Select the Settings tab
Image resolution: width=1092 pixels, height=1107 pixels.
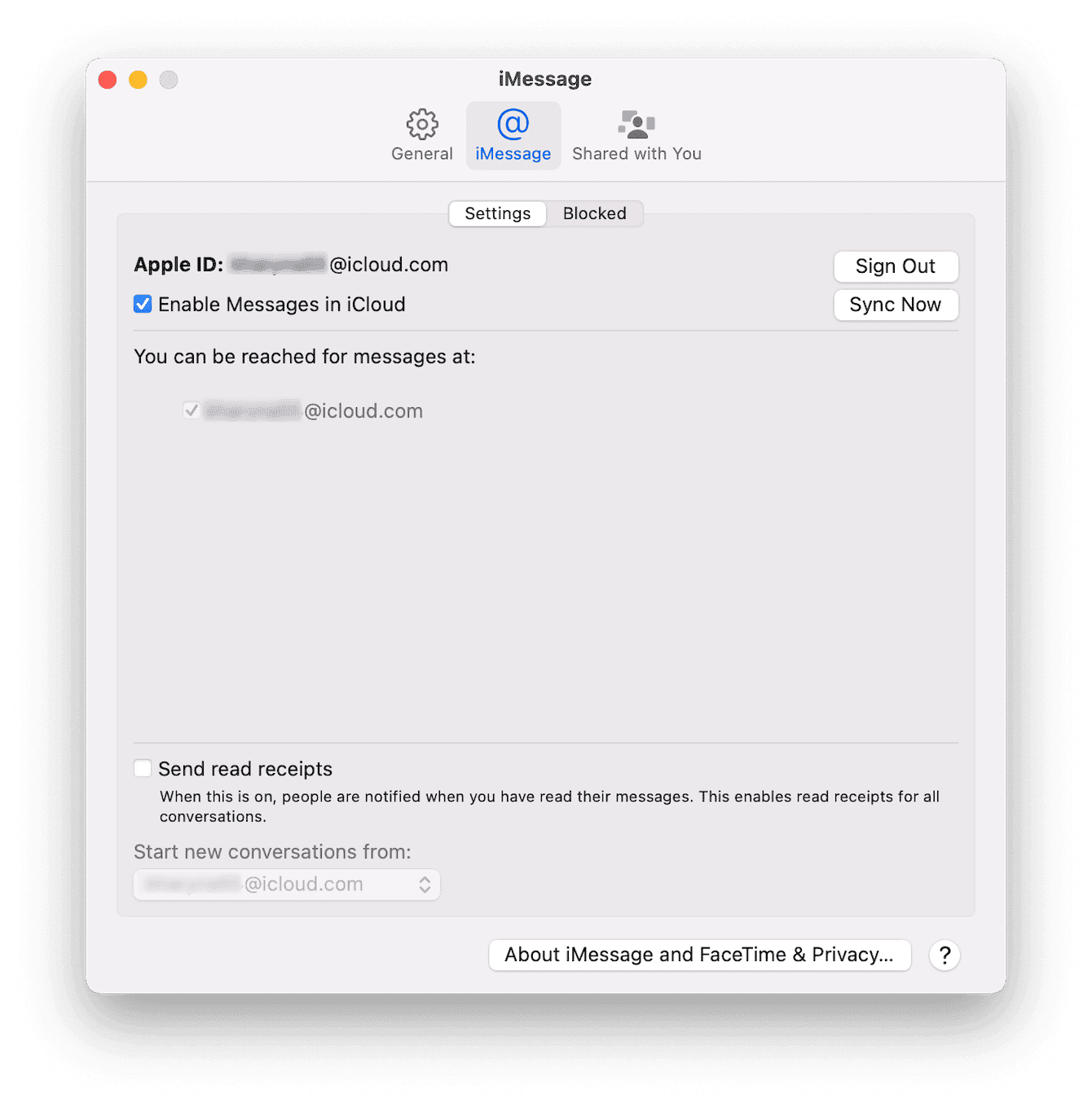(x=497, y=213)
